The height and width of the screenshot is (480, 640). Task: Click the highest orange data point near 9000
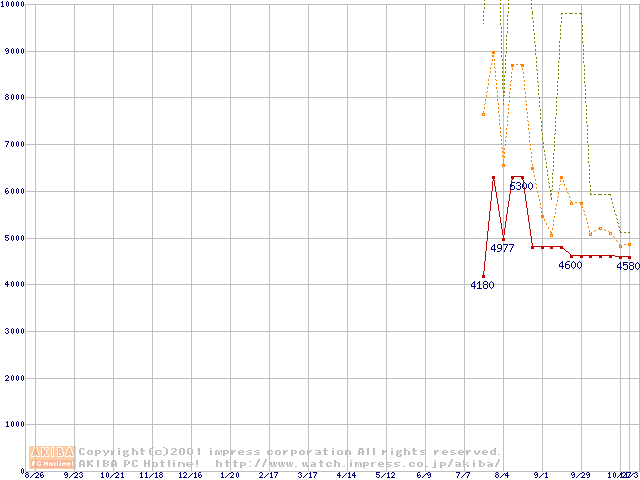493,53
